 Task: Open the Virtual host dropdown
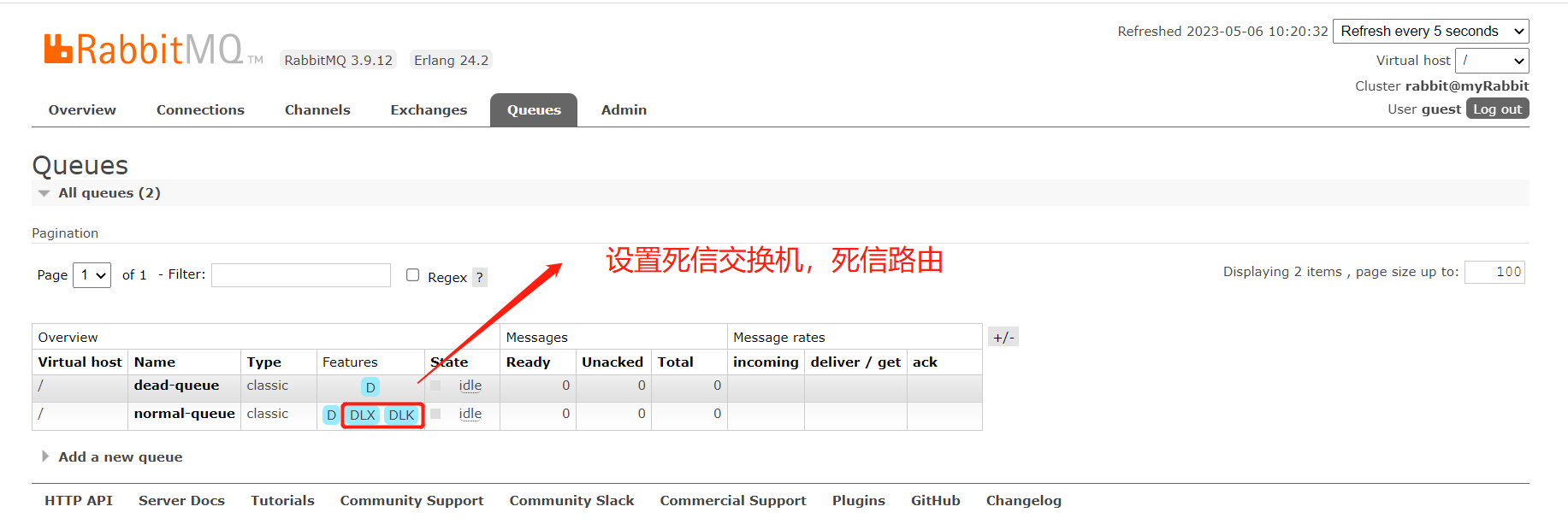click(1492, 61)
